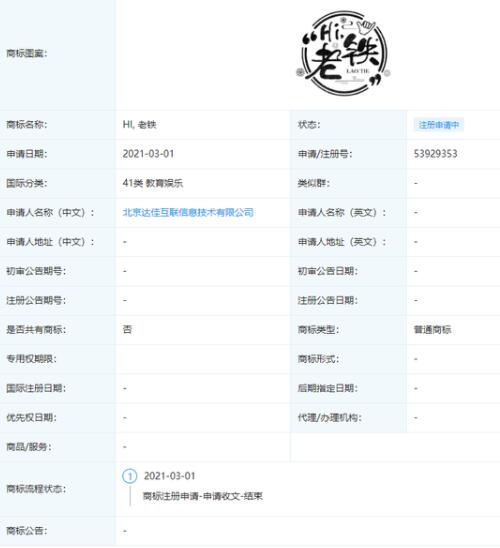Screen dimensions: 500x548
Task: Click the 2021-03-01 date in process status
Action: (x=169, y=476)
